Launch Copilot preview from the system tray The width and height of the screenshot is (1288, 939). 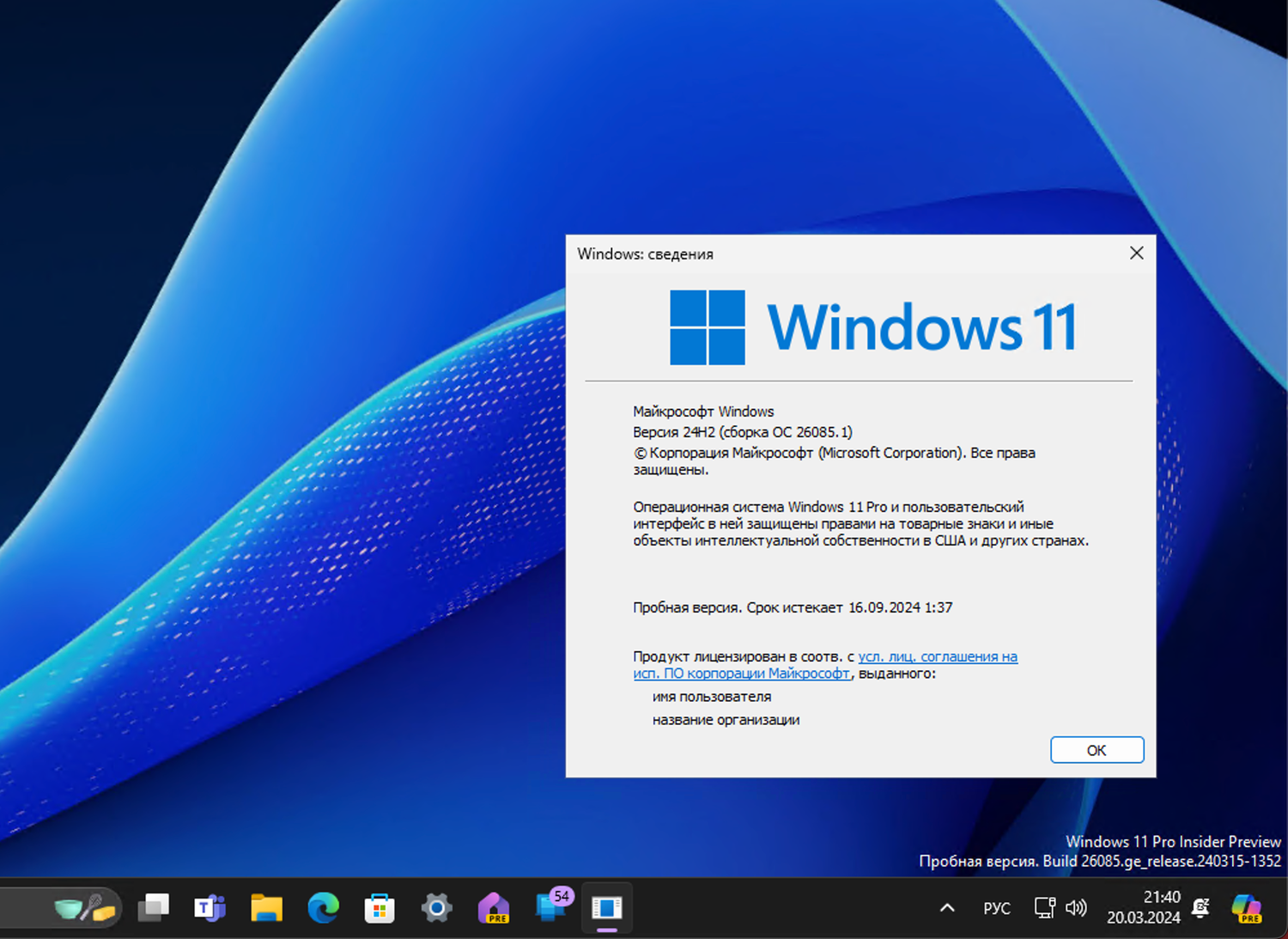(1246, 908)
